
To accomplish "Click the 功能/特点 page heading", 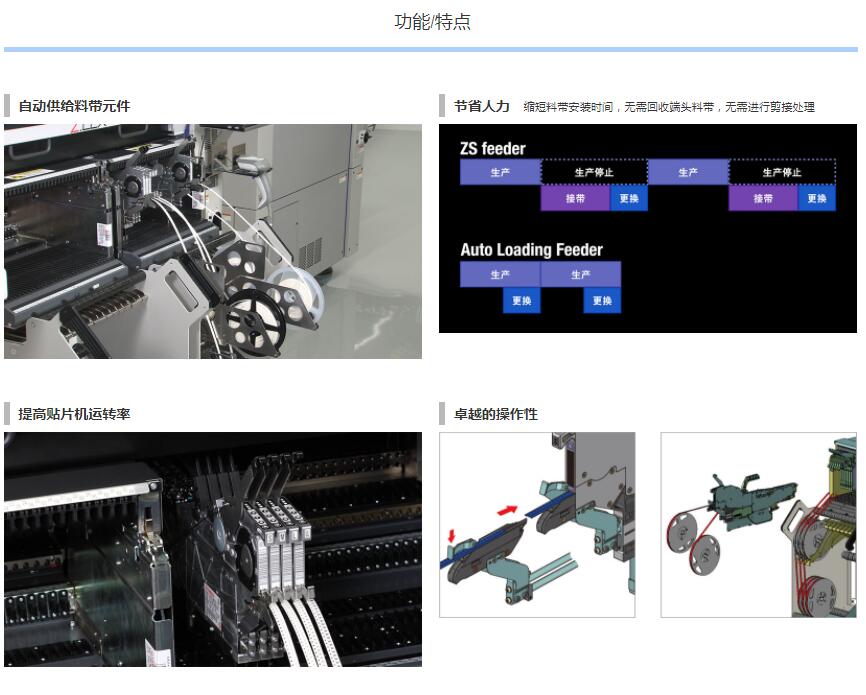I will [432, 22].
